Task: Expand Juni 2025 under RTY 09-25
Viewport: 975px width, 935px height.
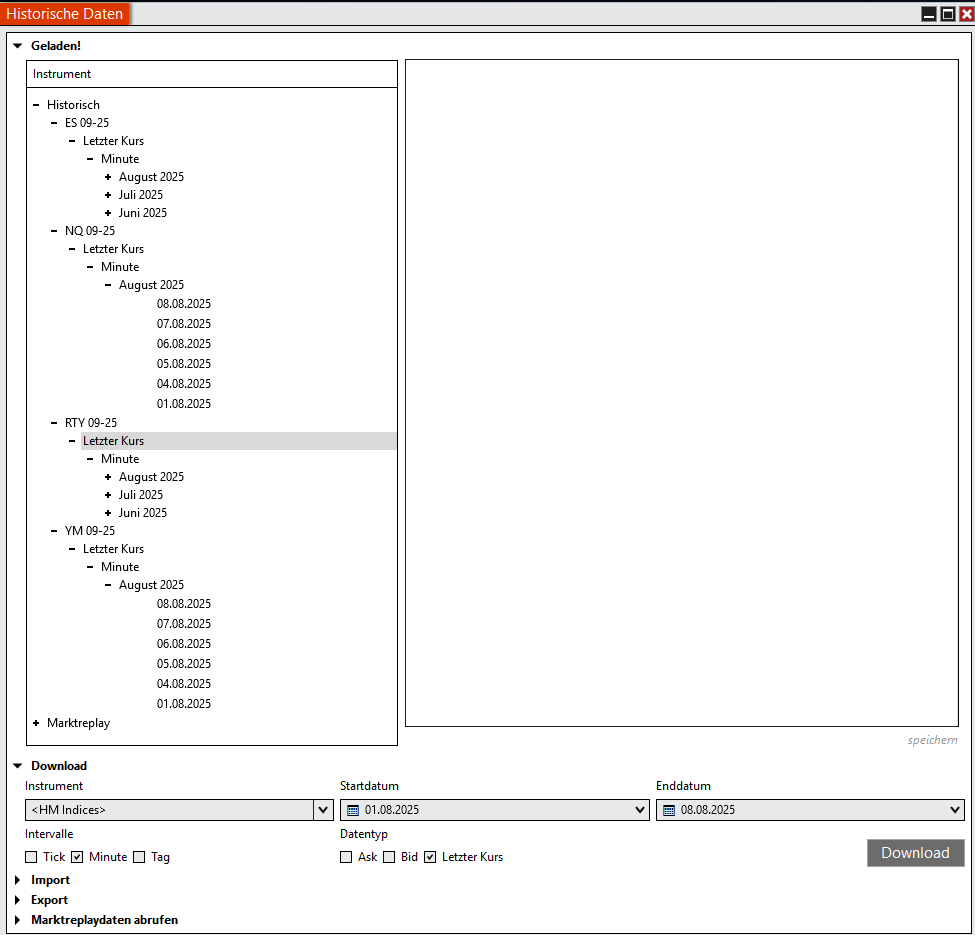Action: [108, 513]
